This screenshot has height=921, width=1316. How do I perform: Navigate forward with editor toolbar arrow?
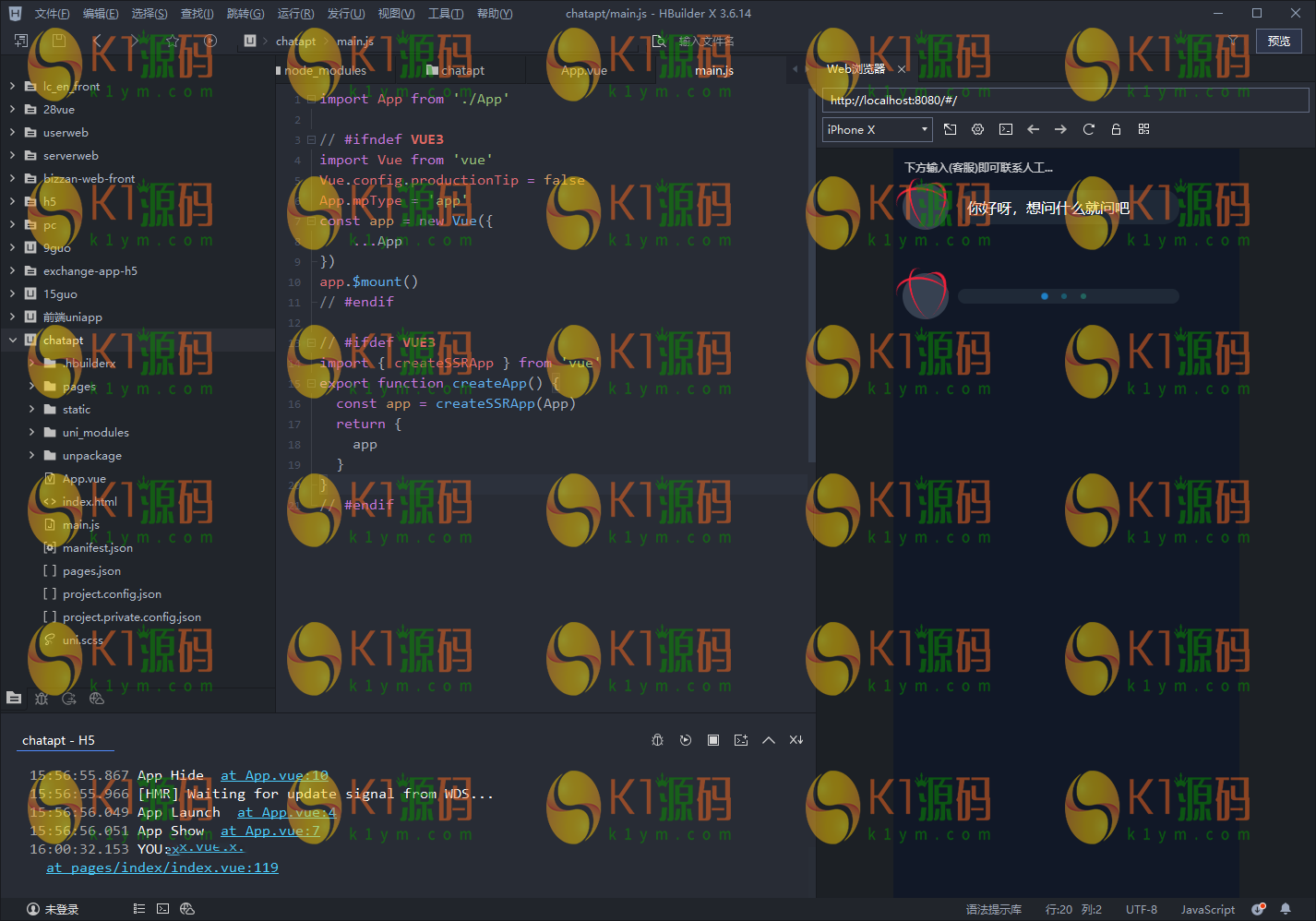point(135,41)
